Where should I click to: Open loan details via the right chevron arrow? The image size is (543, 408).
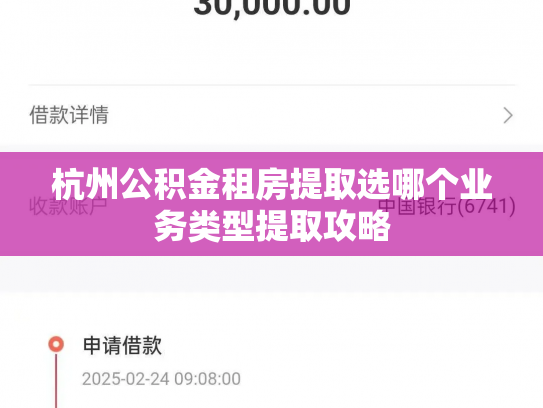(x=508, y=115)
